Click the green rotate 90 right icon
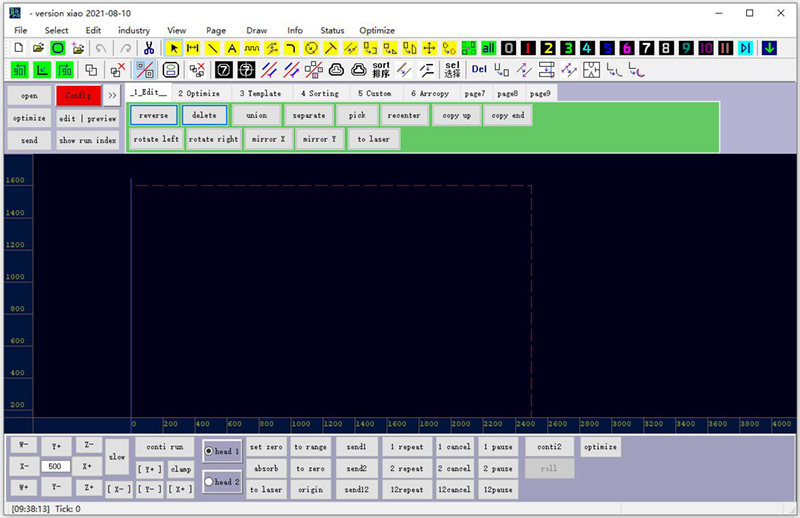The width and height of the screenshot is (800, 518). click(x=65, y=69)
